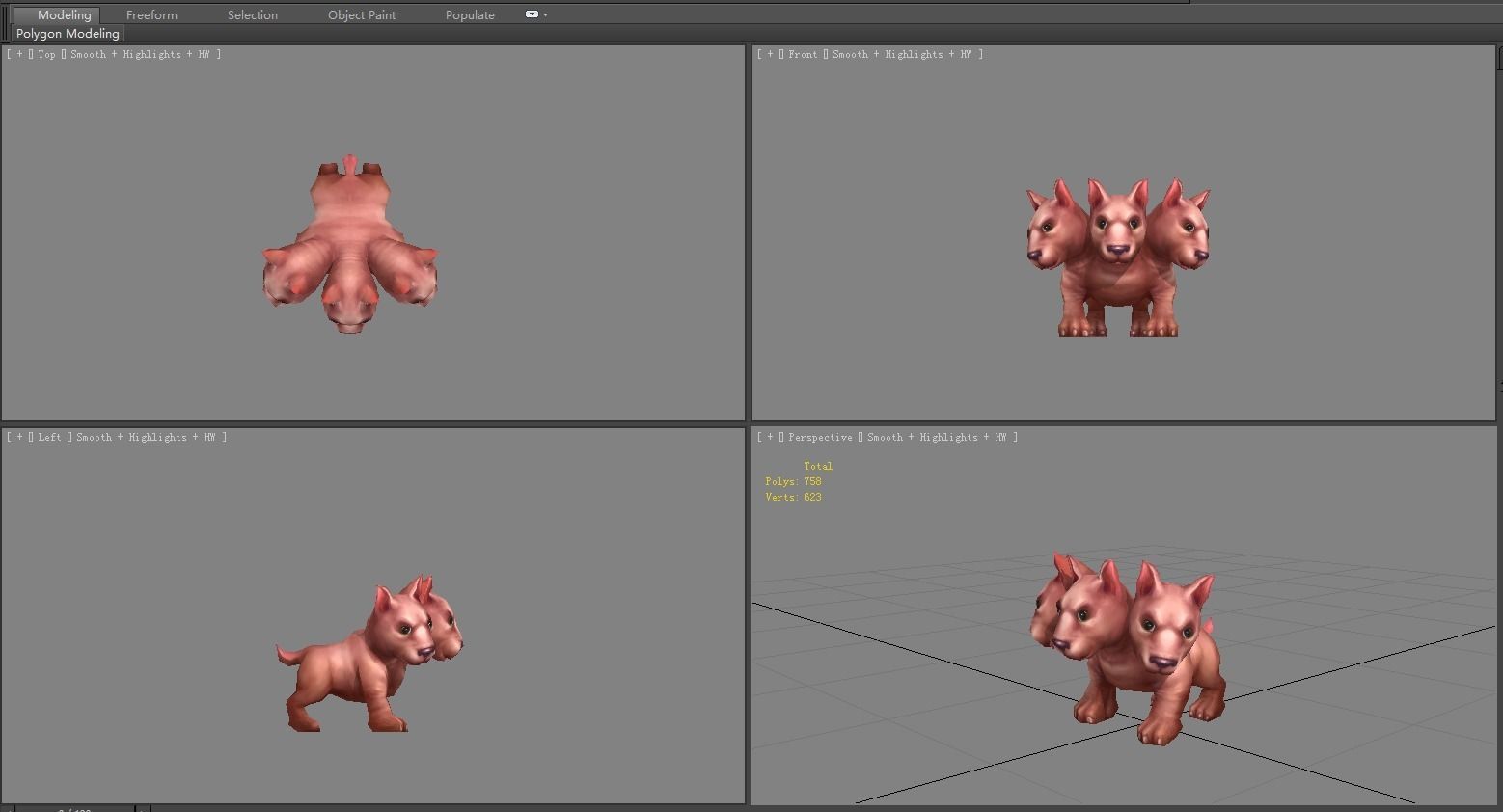This screenshot has height=812, width=1503.
Task: Open the Populate ribbon tab
Action: [x=470, y=14]
